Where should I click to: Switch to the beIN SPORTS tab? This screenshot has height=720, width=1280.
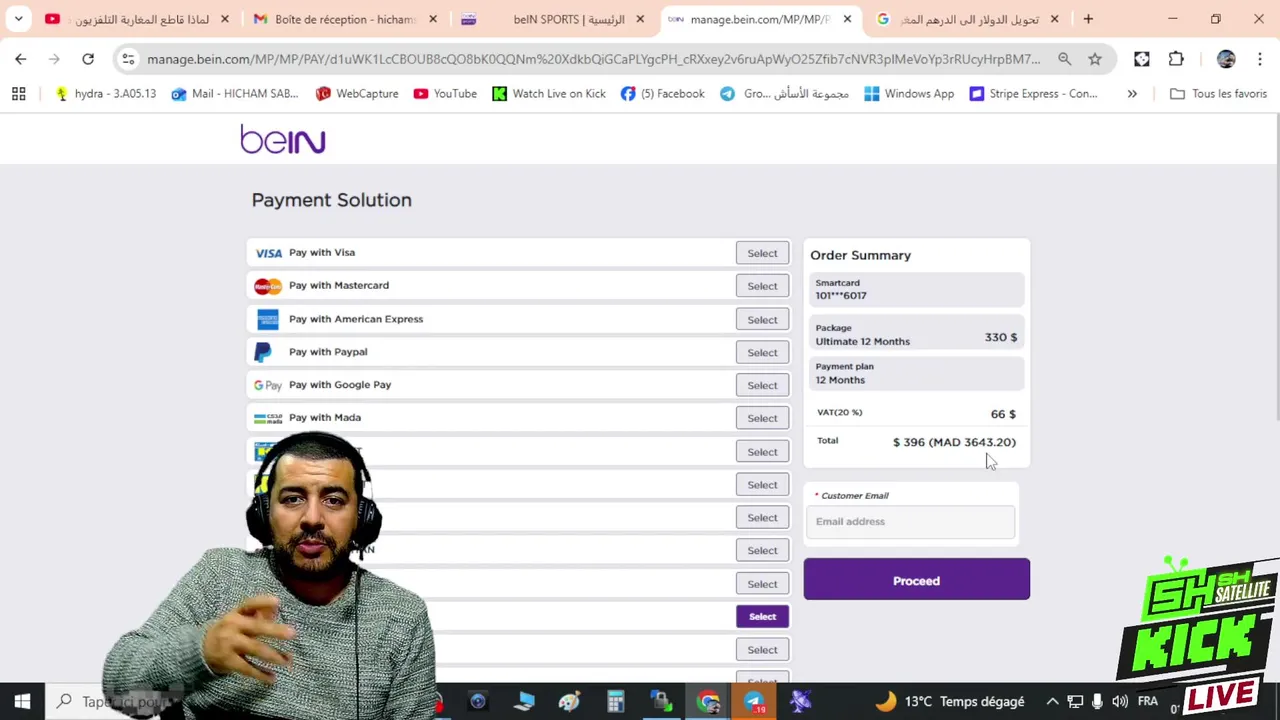click(x=553, y=19)
